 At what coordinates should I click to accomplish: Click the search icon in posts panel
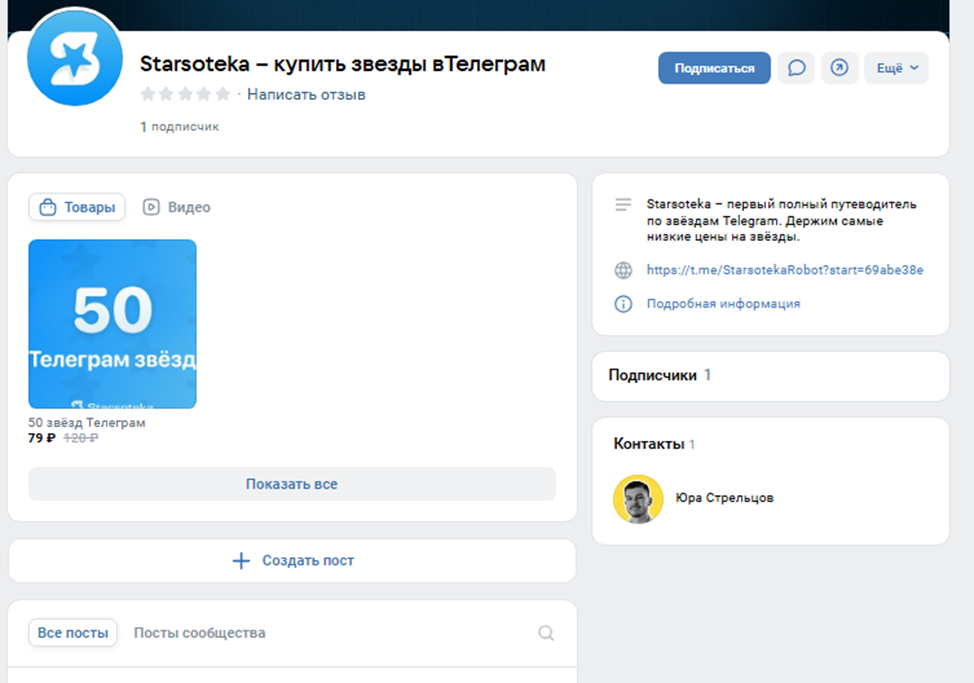[546, 633]
